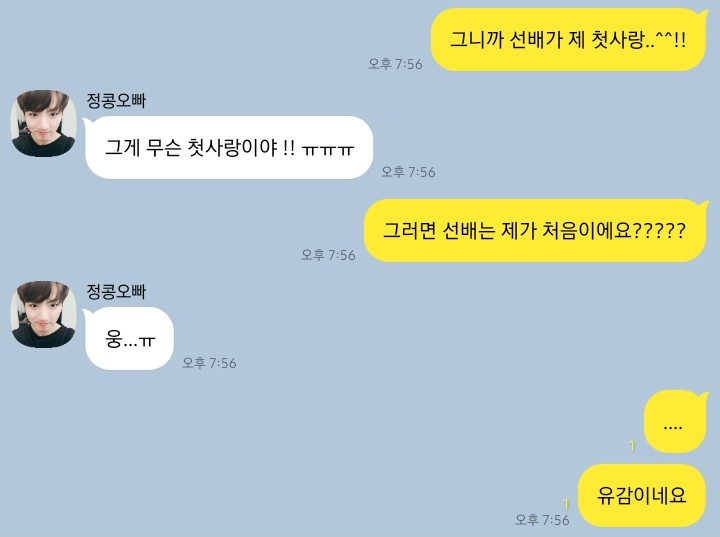Select the white bubble 그게 무슨 첫사랑이야
The height and width of the screenshot is (537, 720).
click(228, 147)
